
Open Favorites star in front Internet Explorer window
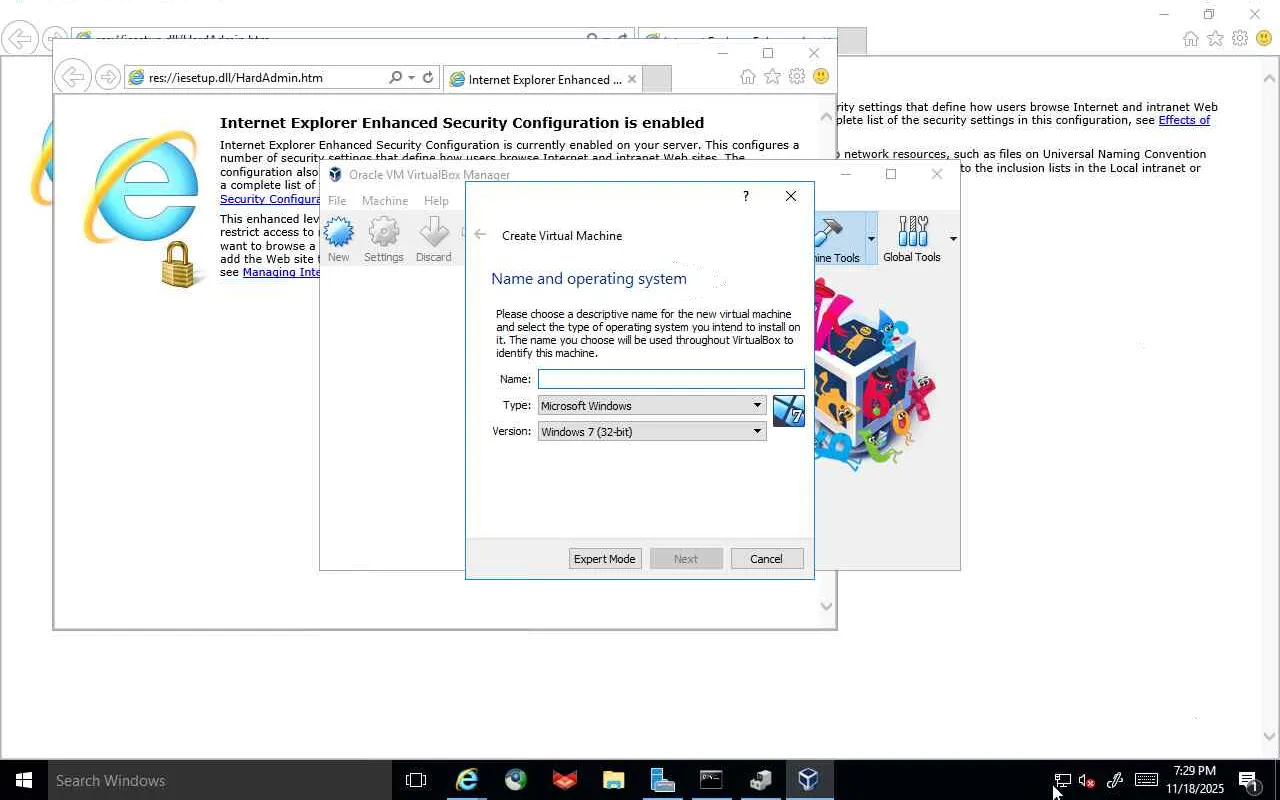click(772, 77)
